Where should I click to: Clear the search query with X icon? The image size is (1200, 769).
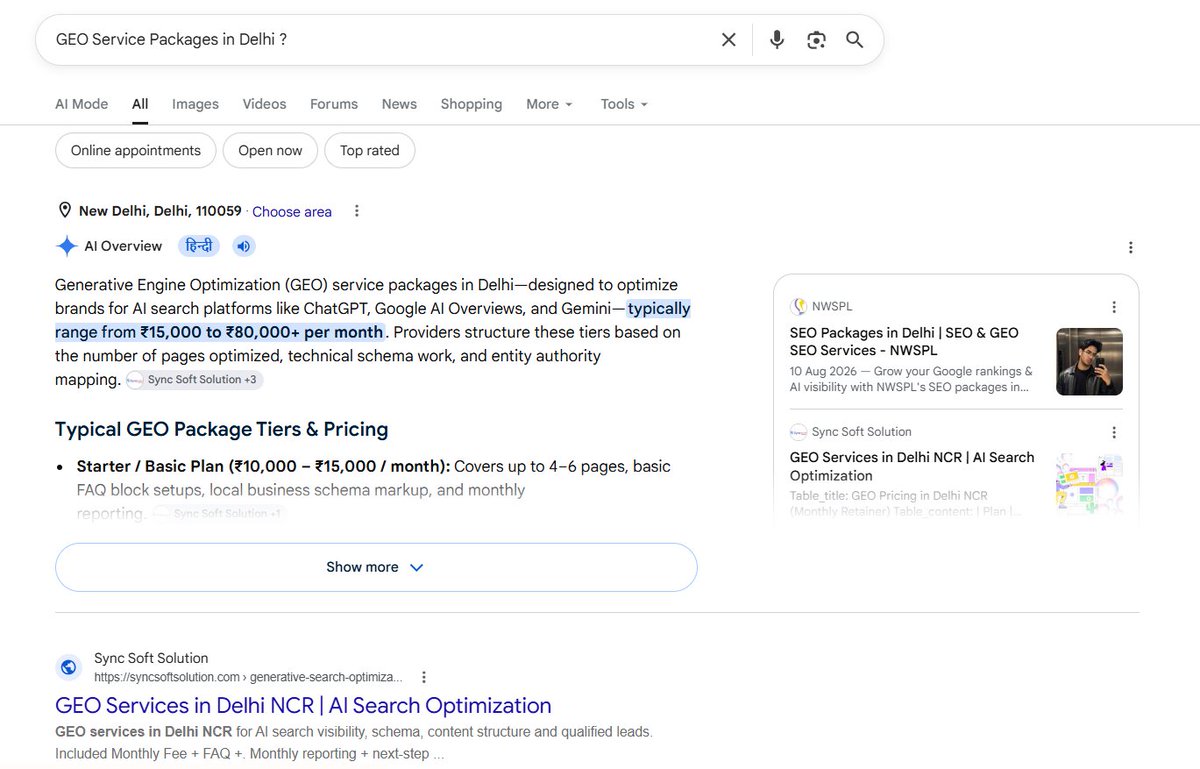729,40
